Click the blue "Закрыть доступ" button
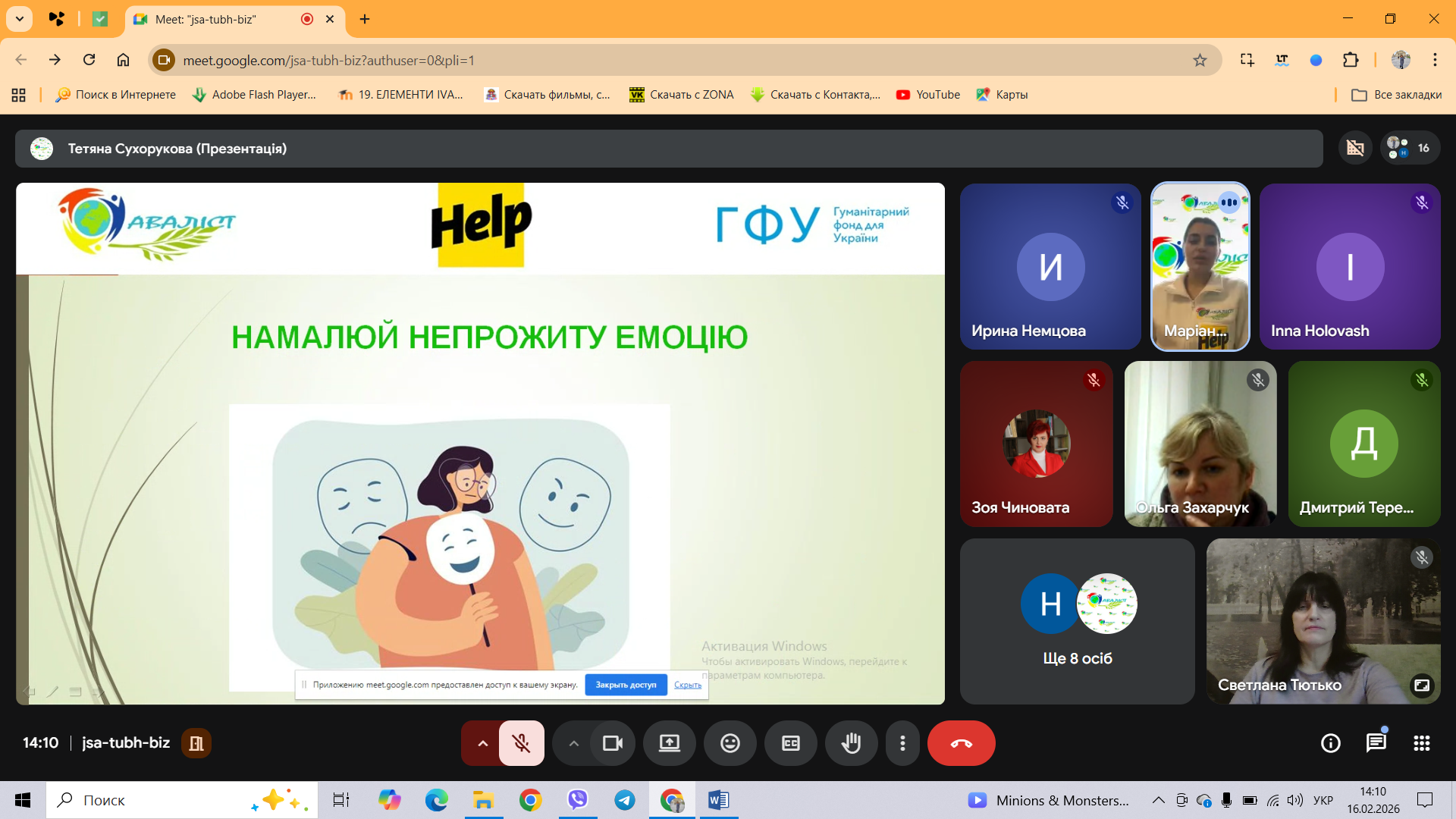This screenshot has height=819, width=1456. pyautogui.click(x=626, y=685)
